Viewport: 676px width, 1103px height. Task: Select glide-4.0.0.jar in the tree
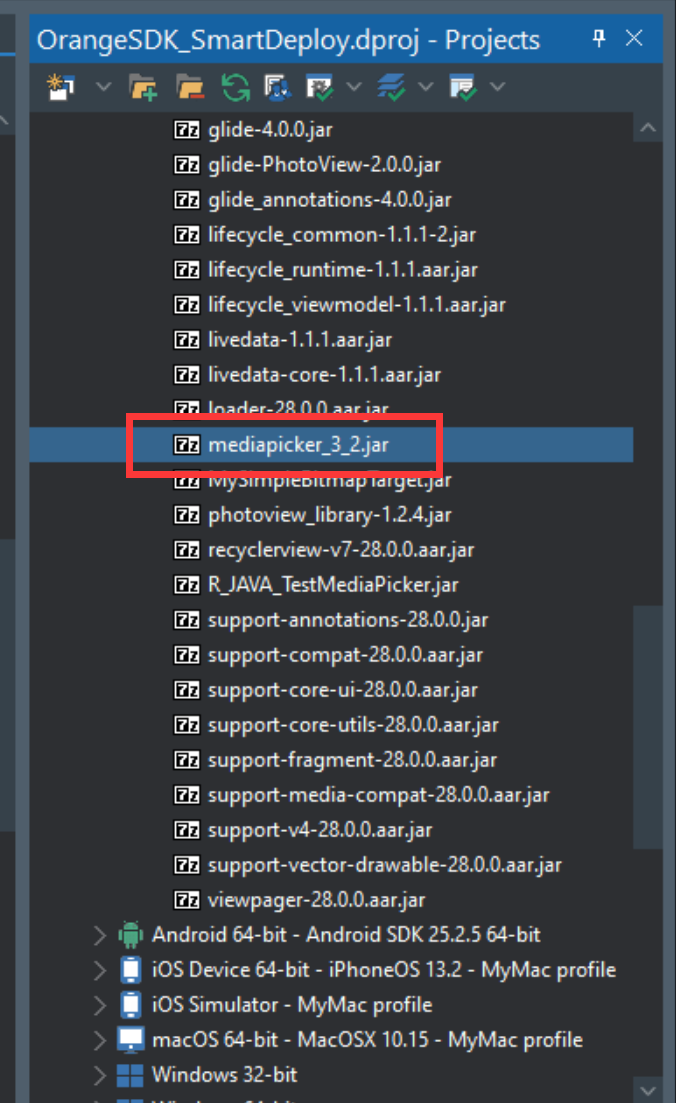point(270,129)
